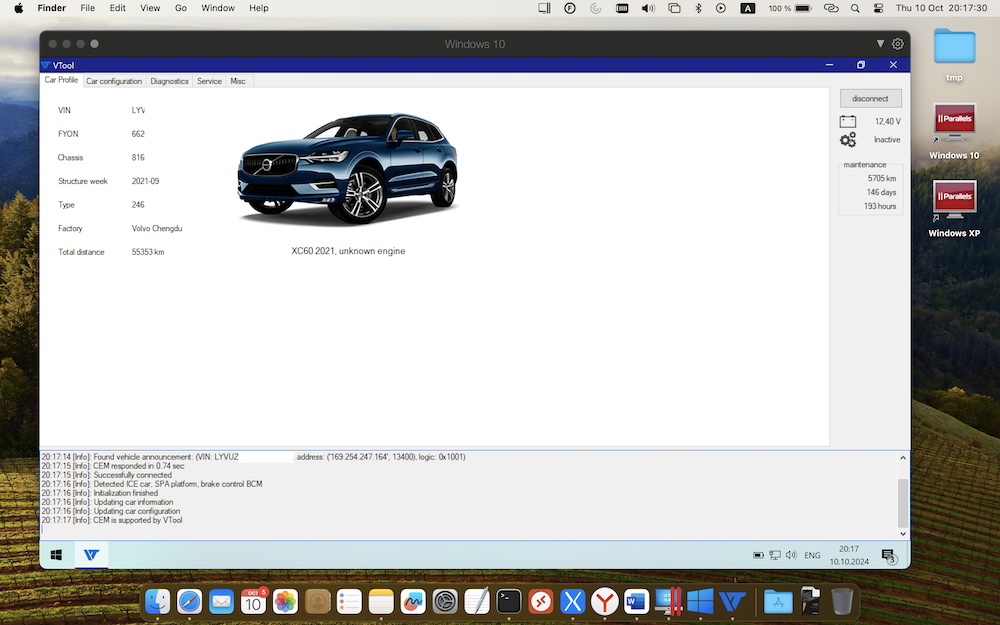This screenshot has width=1000, height=625.
Task: Click the Windows taskbar volume icon
Action: 791,555
